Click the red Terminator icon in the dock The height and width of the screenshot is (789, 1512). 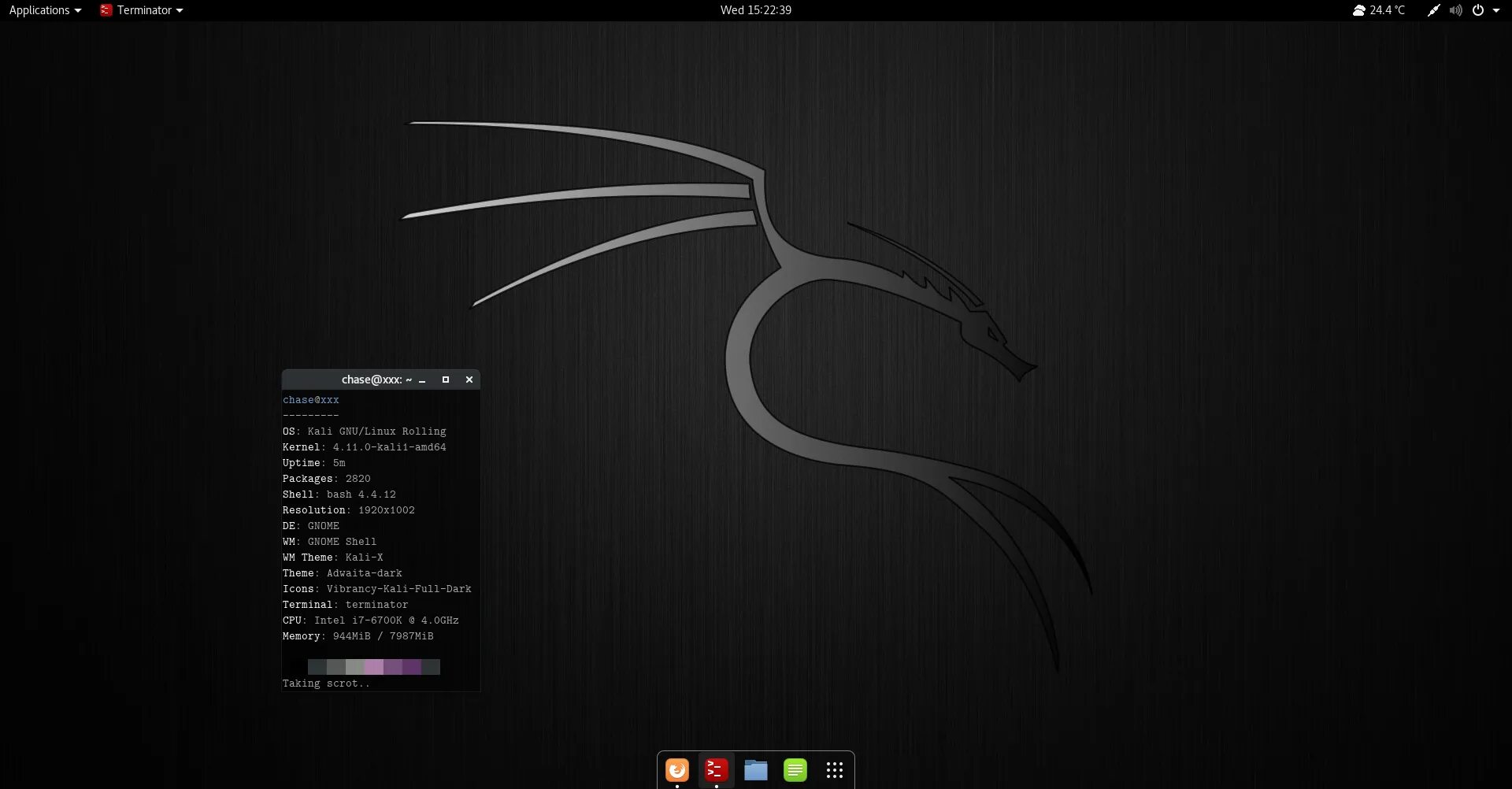click(716, 769)
